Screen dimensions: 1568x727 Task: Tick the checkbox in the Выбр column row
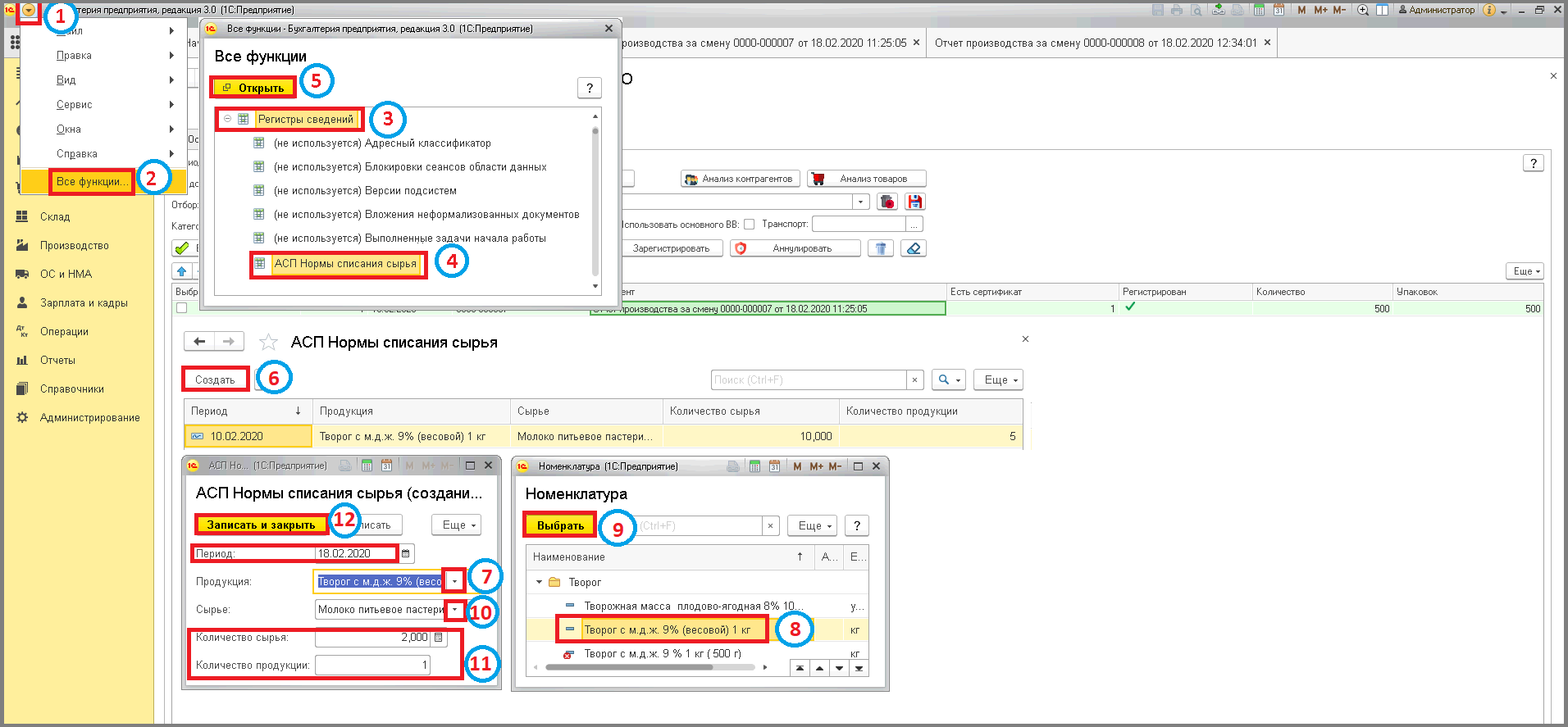[x=181, y=308]
